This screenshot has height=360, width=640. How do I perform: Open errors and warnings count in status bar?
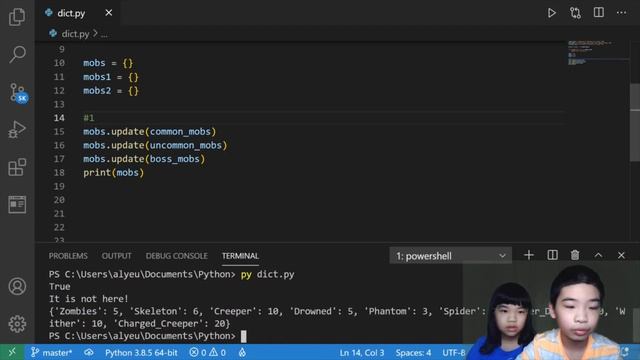point(207,352)
